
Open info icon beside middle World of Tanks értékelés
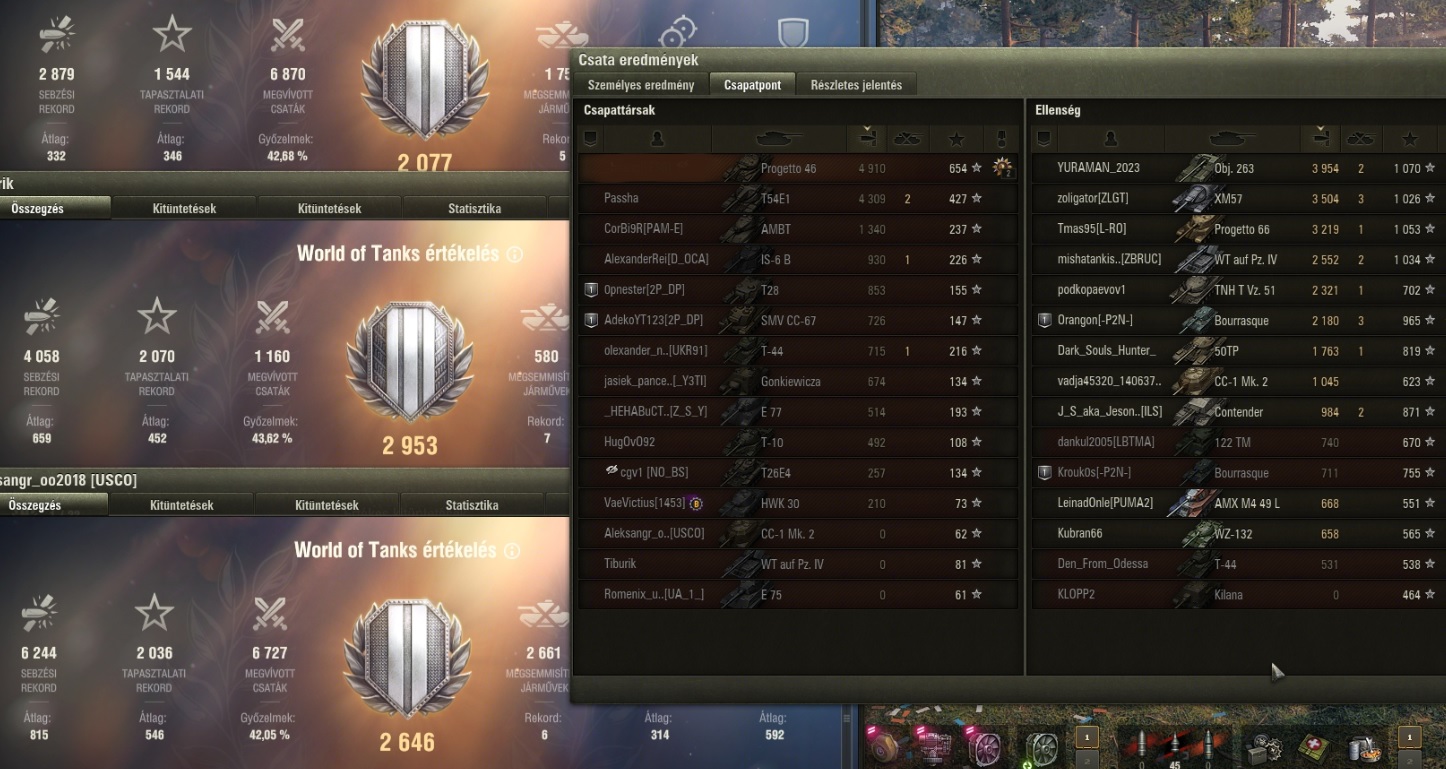point(515,255)
